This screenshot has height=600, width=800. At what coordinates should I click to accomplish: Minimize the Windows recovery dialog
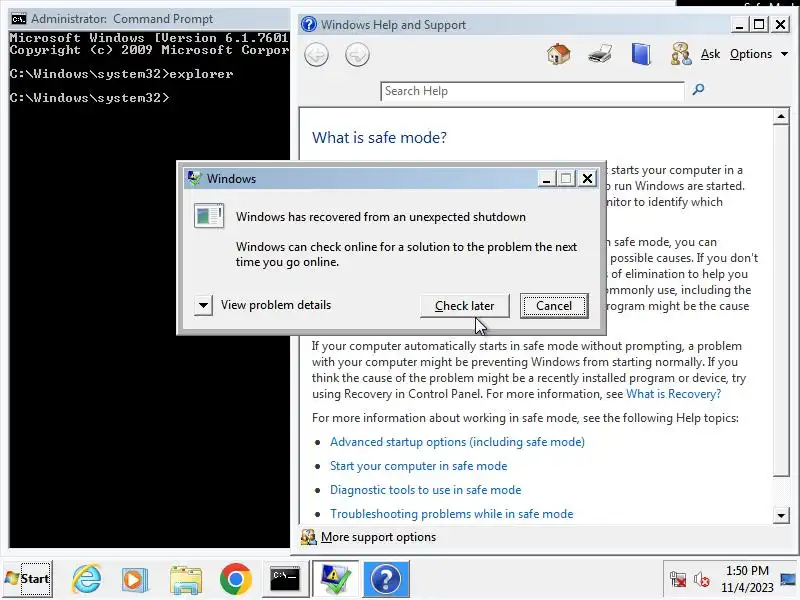(x=546, y=179)
